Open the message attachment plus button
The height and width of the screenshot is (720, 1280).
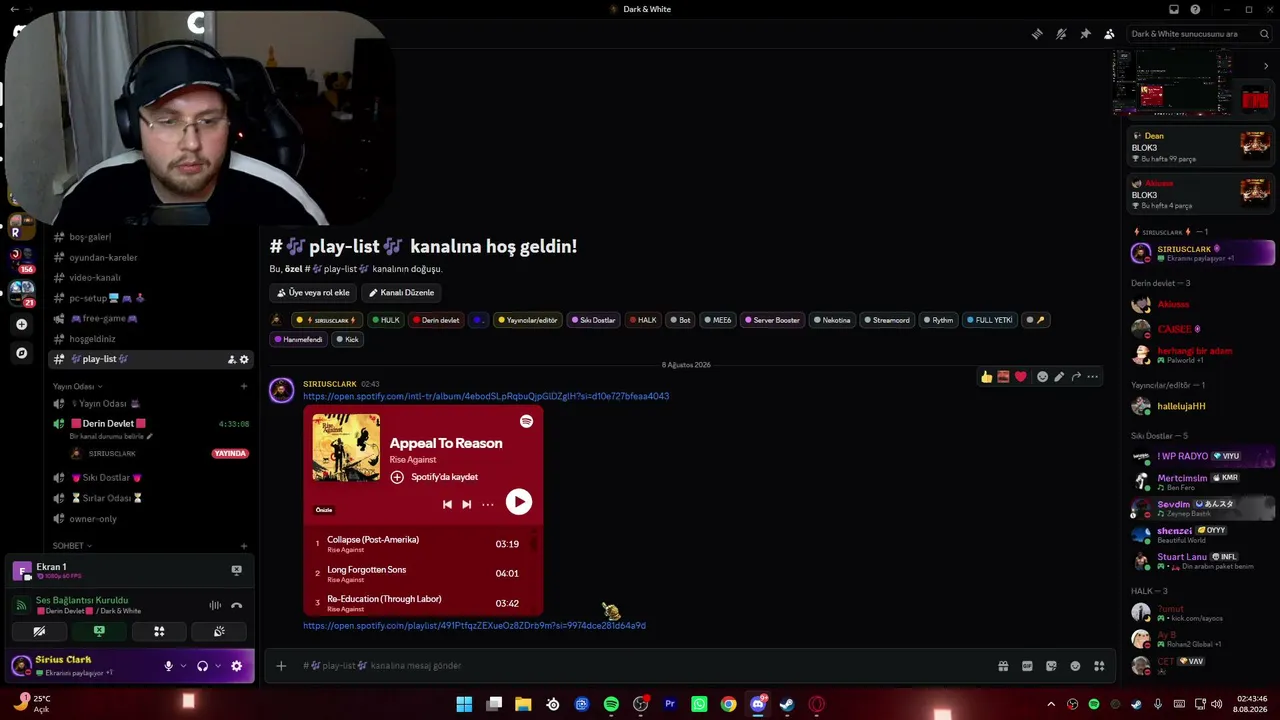(x=281, y=666)
